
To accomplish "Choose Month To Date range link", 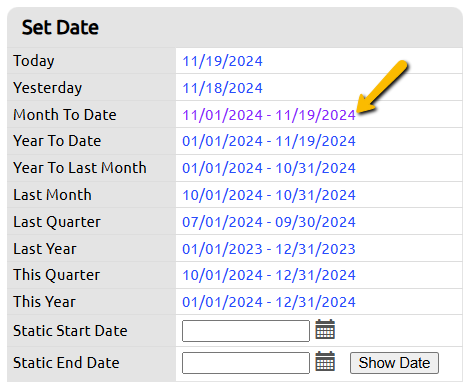I will [269, 115].
